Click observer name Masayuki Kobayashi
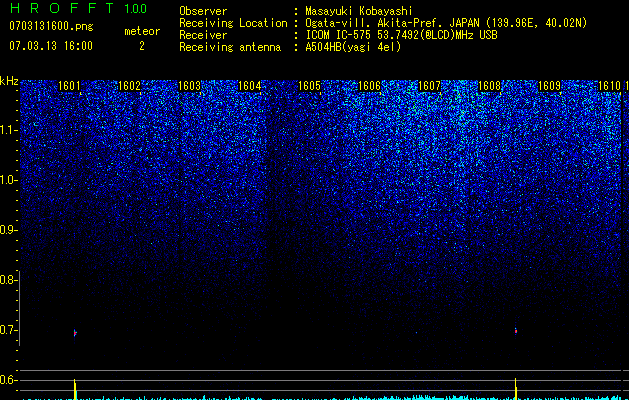The height and width of the screenshot is (400, 629). 359,11
